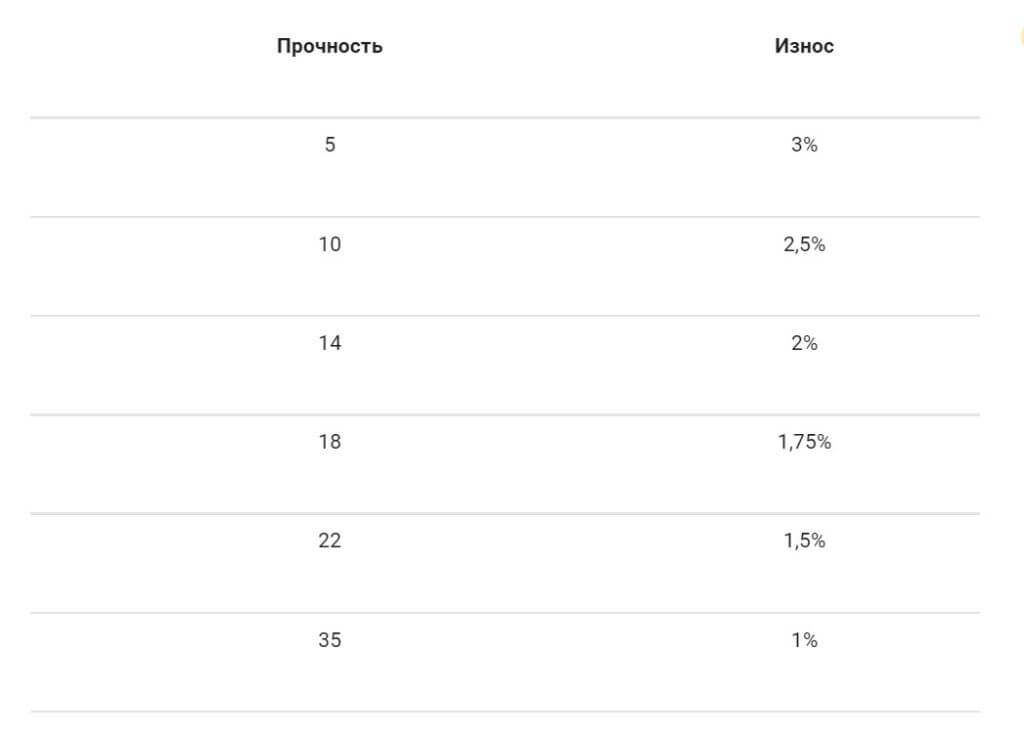This screenshot has height=736, width=1024.
Task: Click the durability value 10
Action: click(330, 244)
